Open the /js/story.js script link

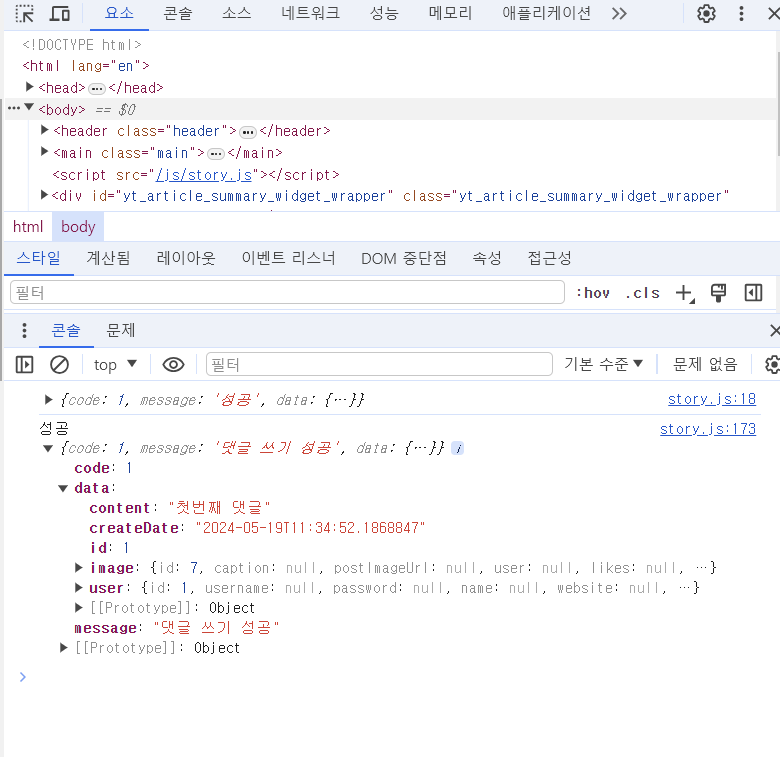tap(204, 175)
